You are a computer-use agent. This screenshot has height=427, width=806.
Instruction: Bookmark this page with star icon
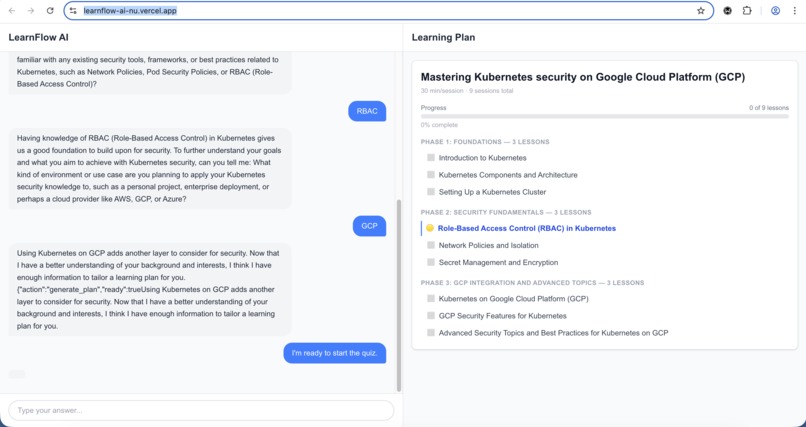701,10
